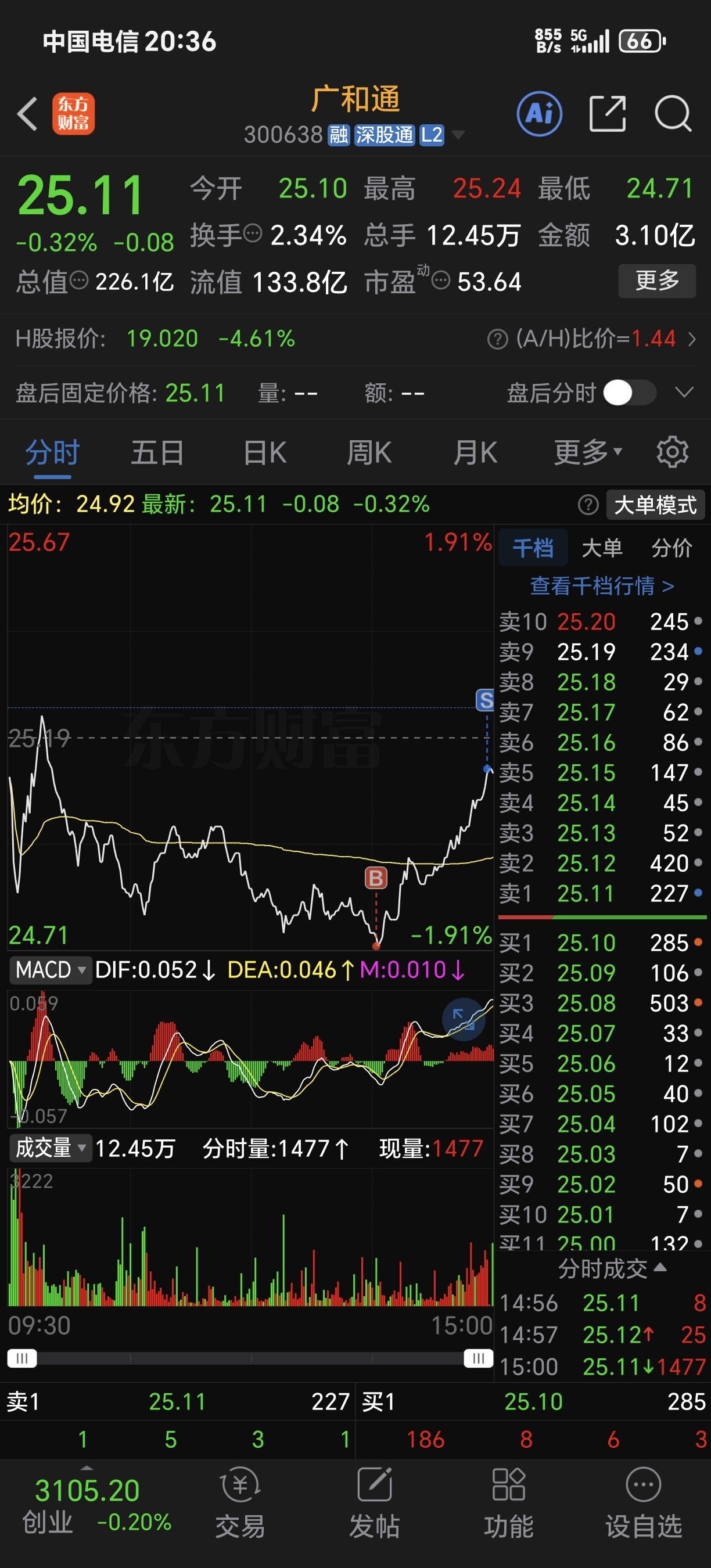Tap info icon next to 总值
The height and width of the screenshot is (1568, 711).
pyautogui.click(x=79, y=280)
